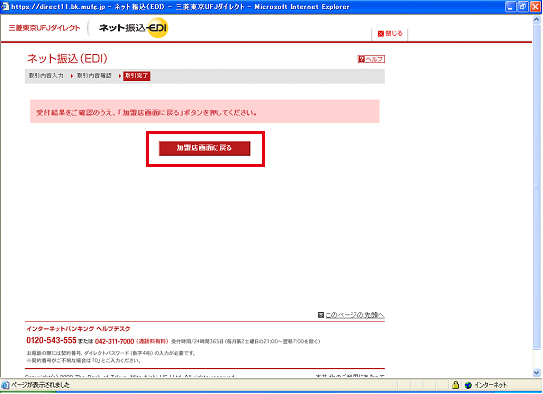Viewport: 543px width, 394px height.
Task: Select the 取引内容確認 step
Action: pos(94,75)
